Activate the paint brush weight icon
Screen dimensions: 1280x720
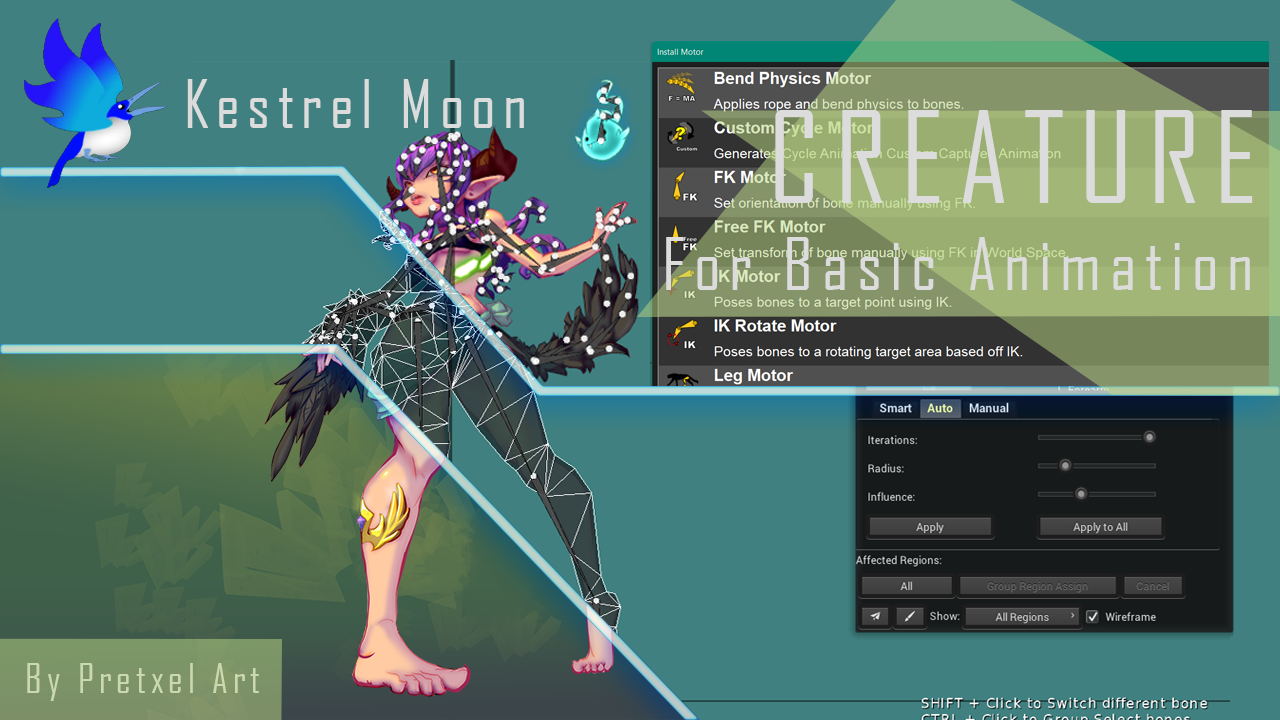pyautogui.click(x=909, y=617)
